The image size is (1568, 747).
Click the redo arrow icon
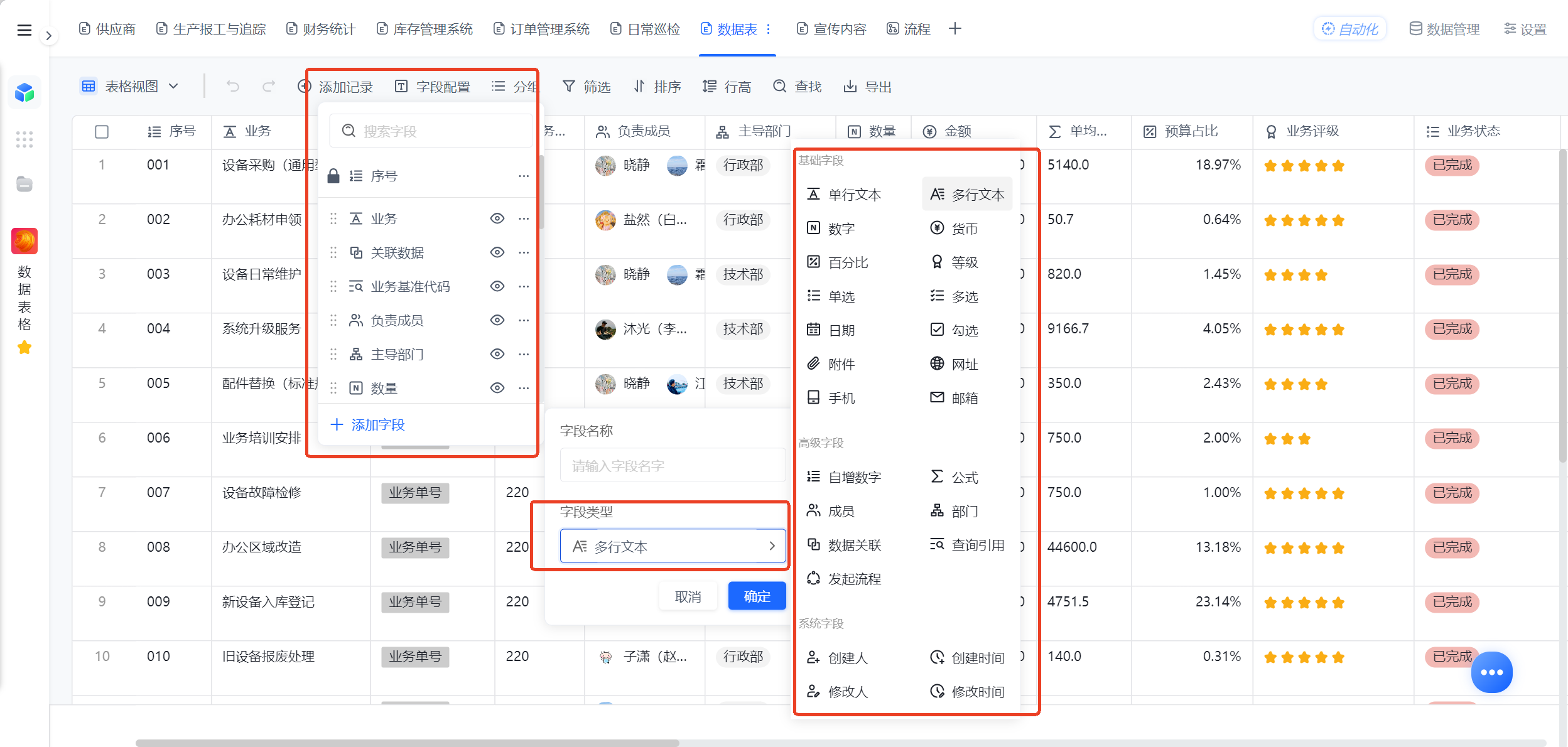click(269, 86)
